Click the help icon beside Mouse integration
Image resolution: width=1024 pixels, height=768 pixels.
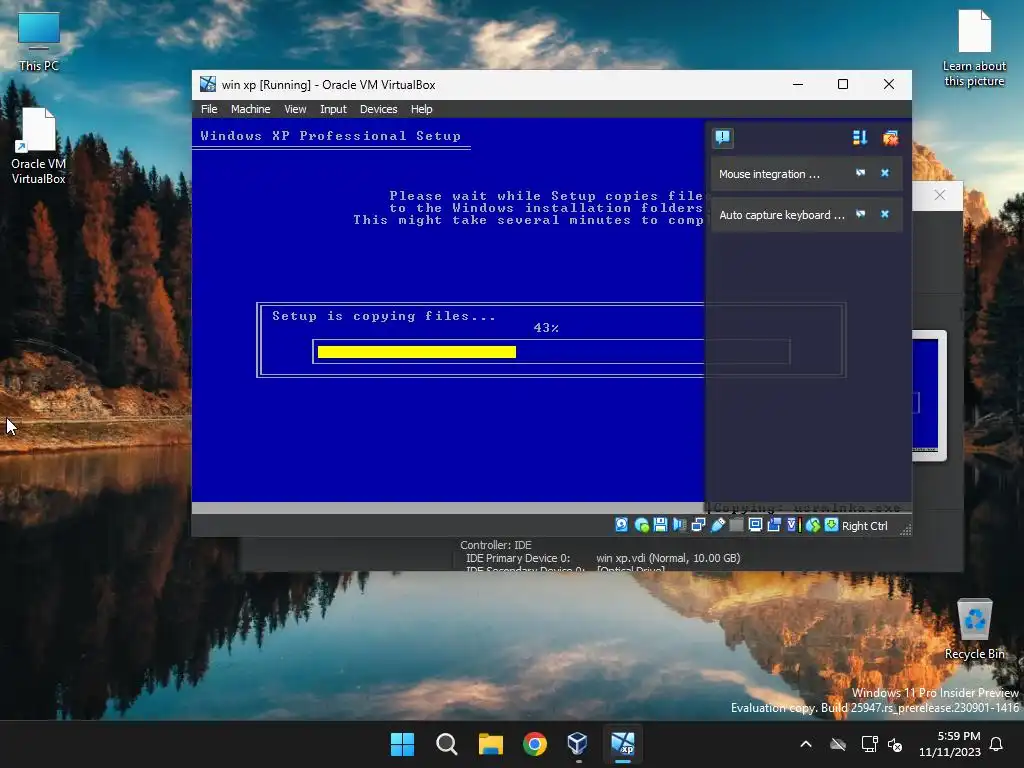861,173
